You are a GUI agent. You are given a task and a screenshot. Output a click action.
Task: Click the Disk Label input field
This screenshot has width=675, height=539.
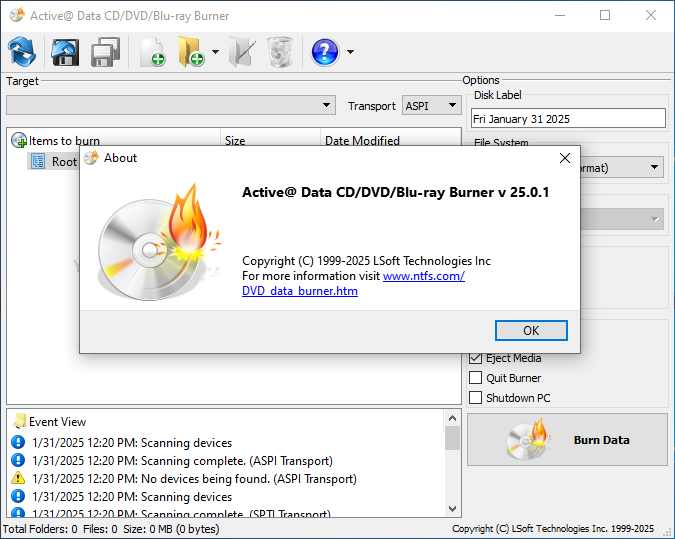click(568, 118)
